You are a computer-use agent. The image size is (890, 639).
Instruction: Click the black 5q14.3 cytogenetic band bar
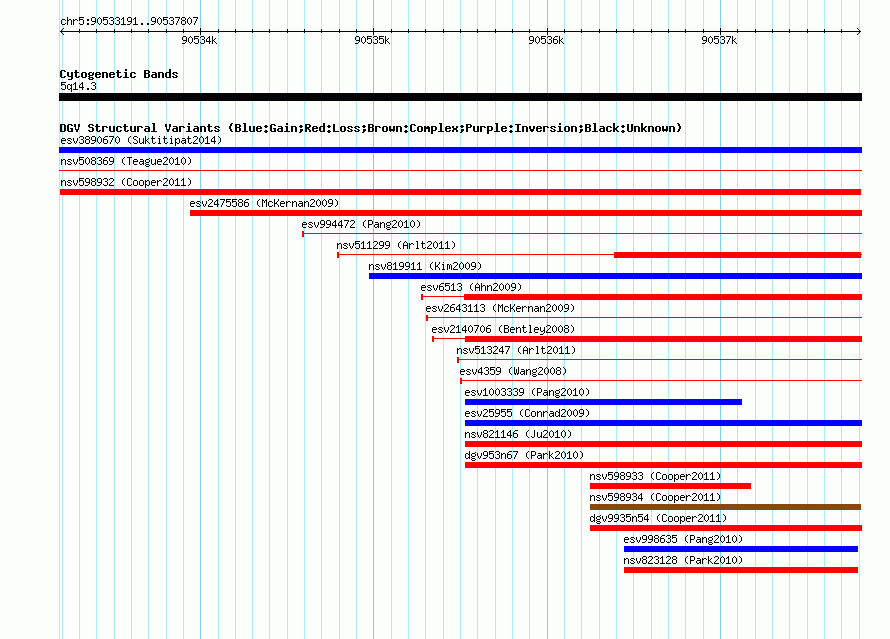[x=460, y=97]
